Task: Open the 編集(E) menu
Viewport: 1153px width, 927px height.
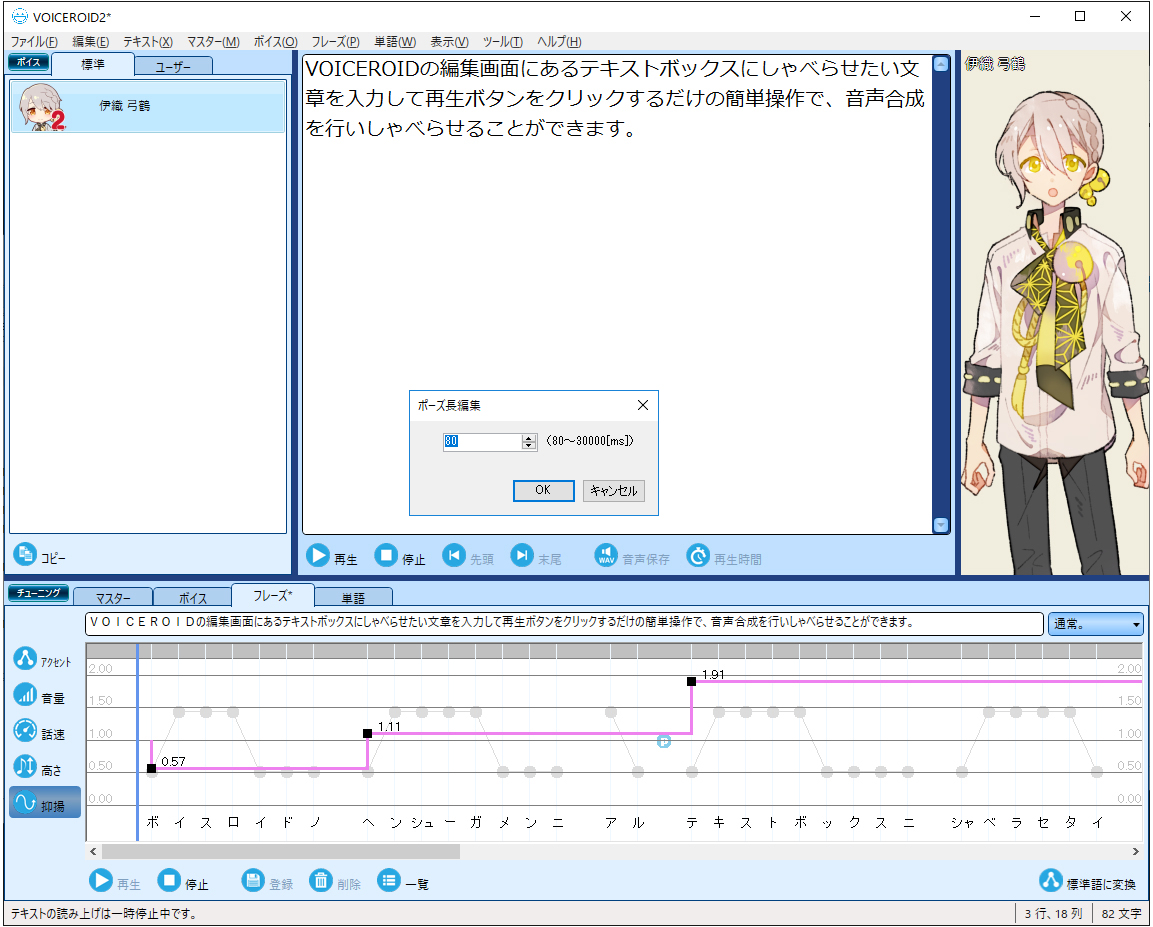Action: point(90,42)
